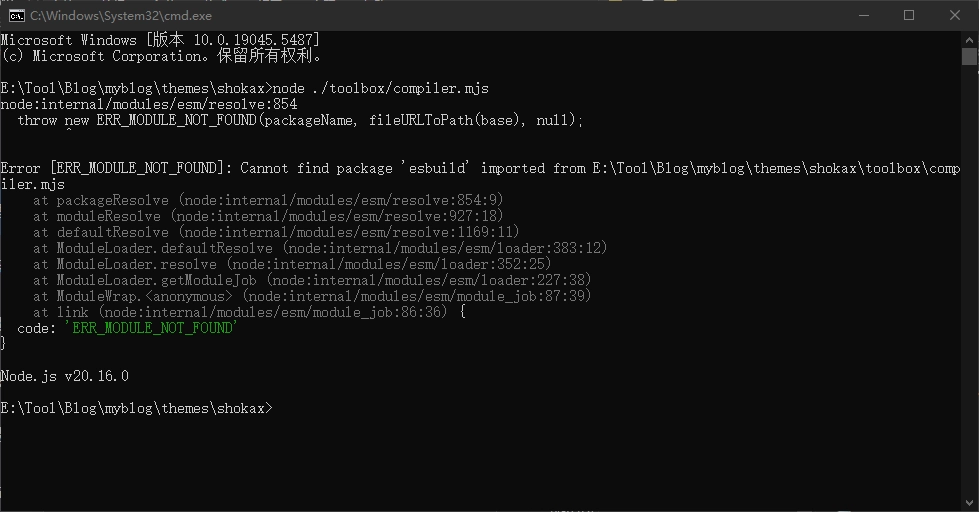979x512 pixels.
Task: Click the vertical scrollbar thumb
Action: (969, 57)
